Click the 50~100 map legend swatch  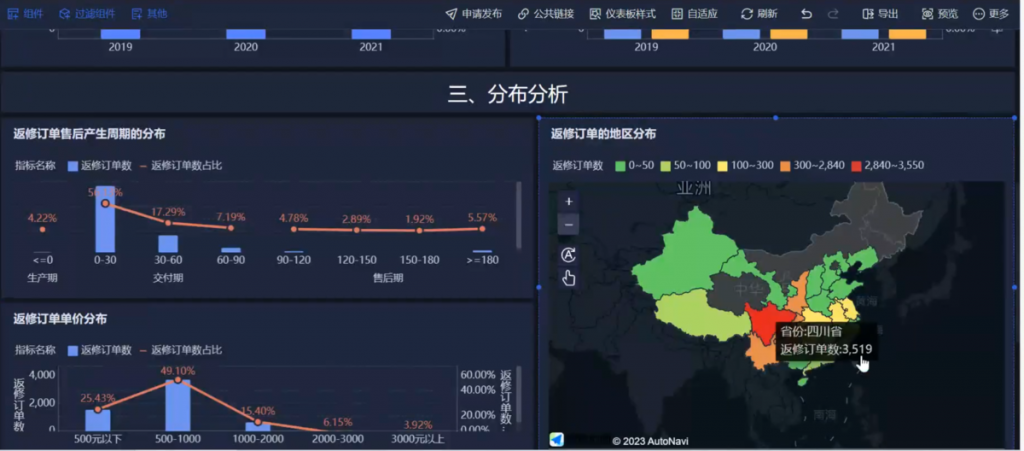point(665,166)
